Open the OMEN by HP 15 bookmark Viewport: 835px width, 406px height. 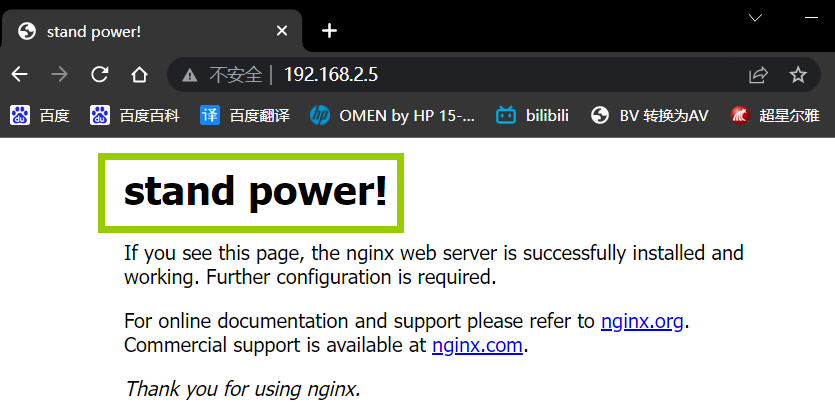click(x=392, y=115)
